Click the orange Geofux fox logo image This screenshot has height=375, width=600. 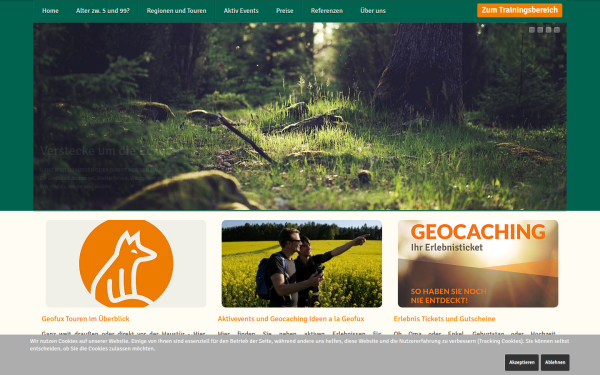point(126,264)
